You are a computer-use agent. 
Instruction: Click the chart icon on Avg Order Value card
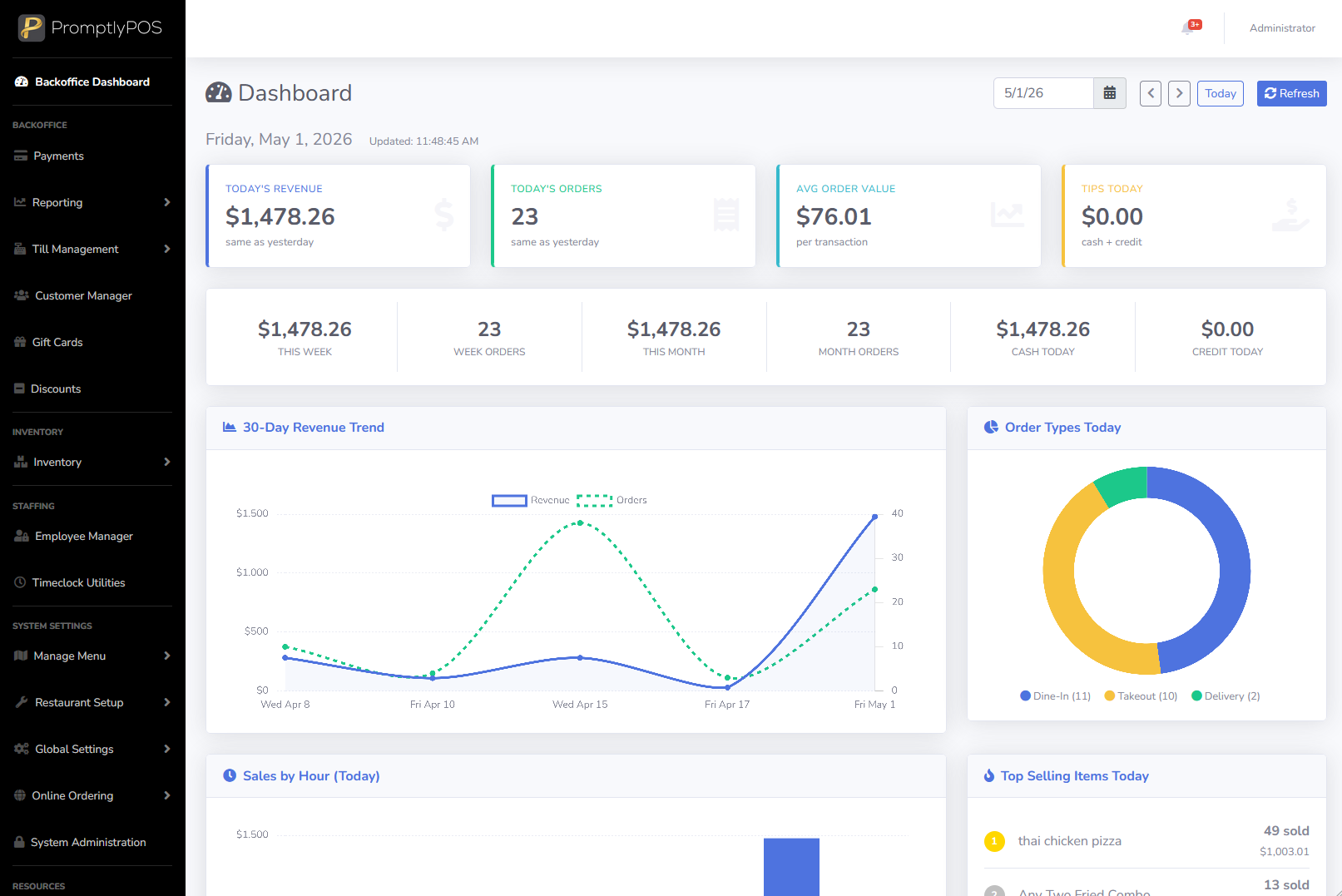click(x=1008, y=215)
